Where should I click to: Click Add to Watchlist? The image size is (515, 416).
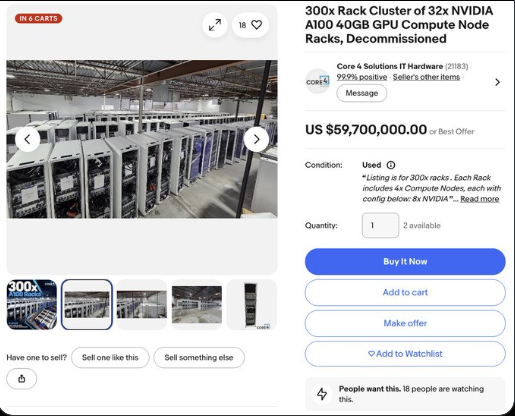[405, 354]
